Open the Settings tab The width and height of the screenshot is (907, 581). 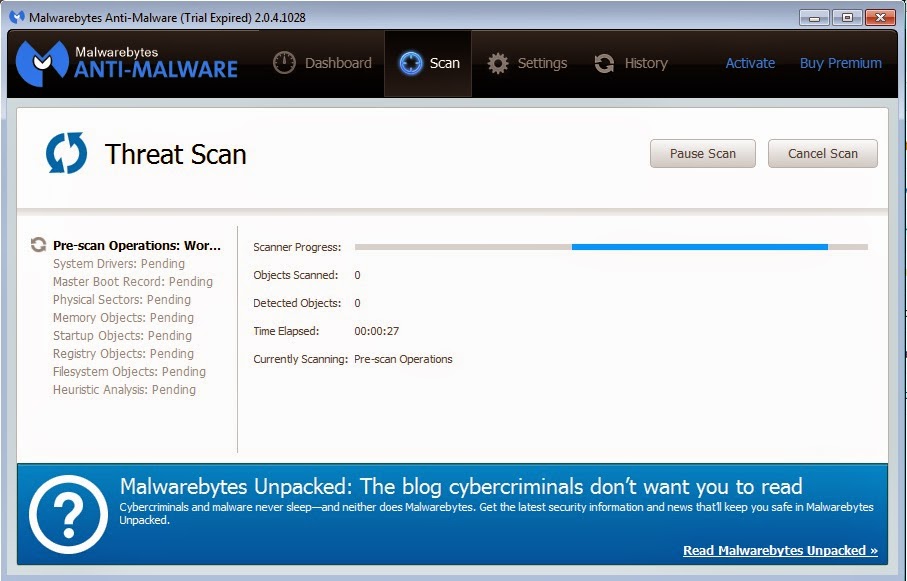click(527, 63)
